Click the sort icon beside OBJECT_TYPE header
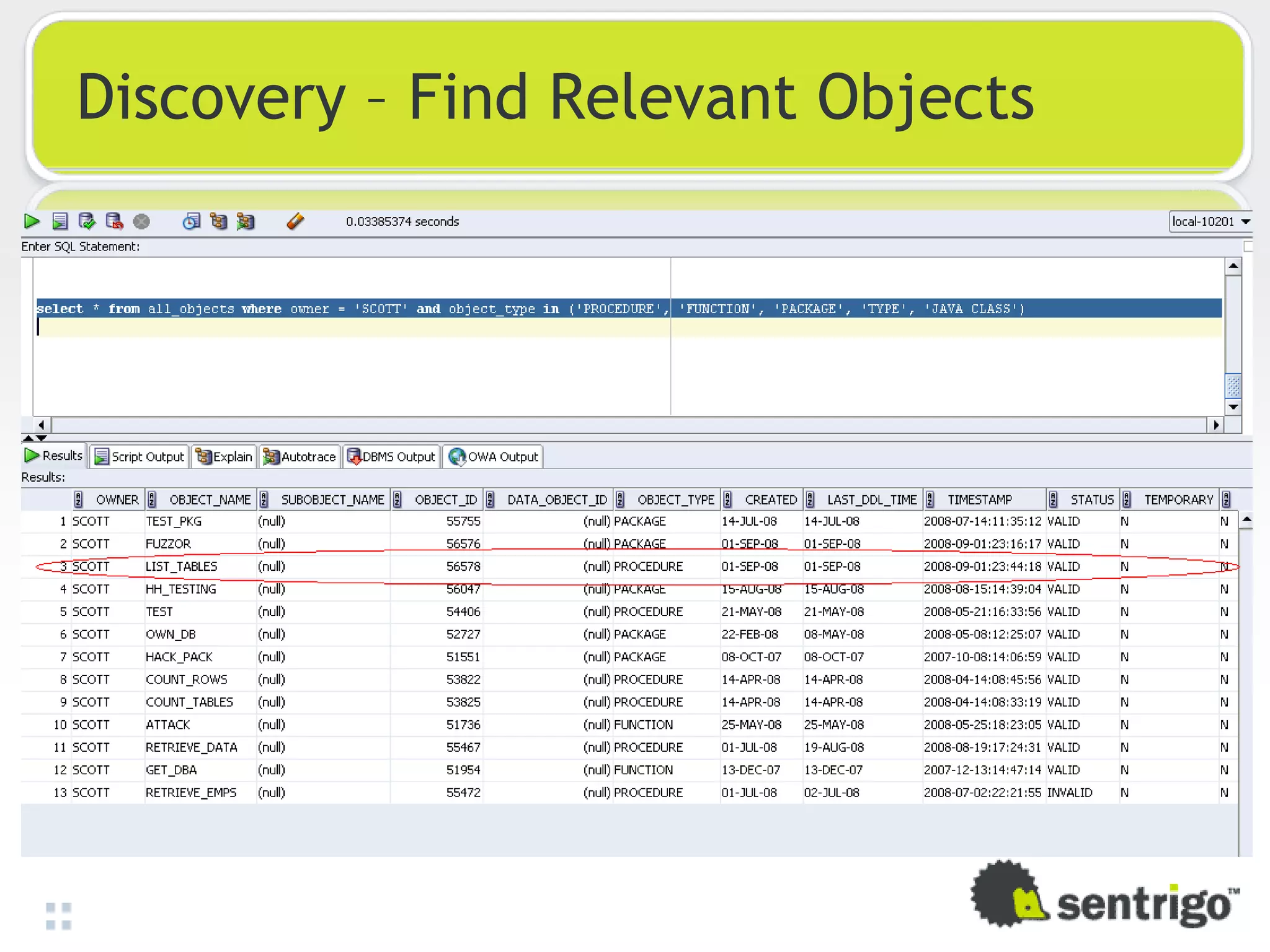This screenshot has height=952, width=1270. click(620, 500)
